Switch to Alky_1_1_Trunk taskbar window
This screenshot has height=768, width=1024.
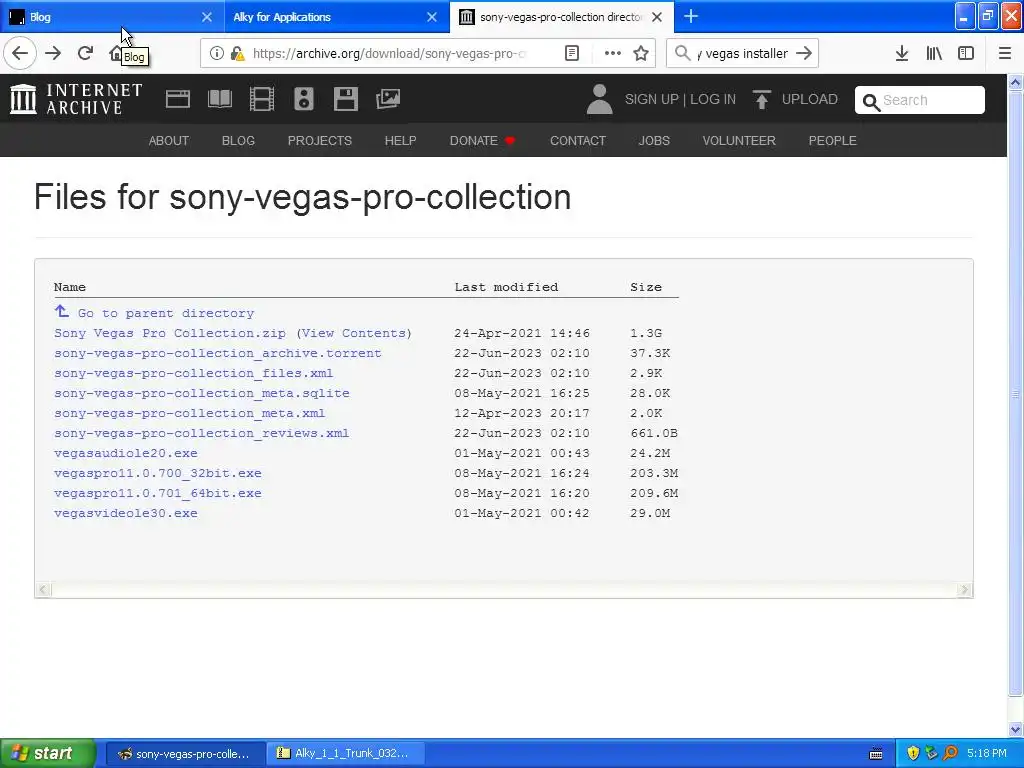click(345, 754)
